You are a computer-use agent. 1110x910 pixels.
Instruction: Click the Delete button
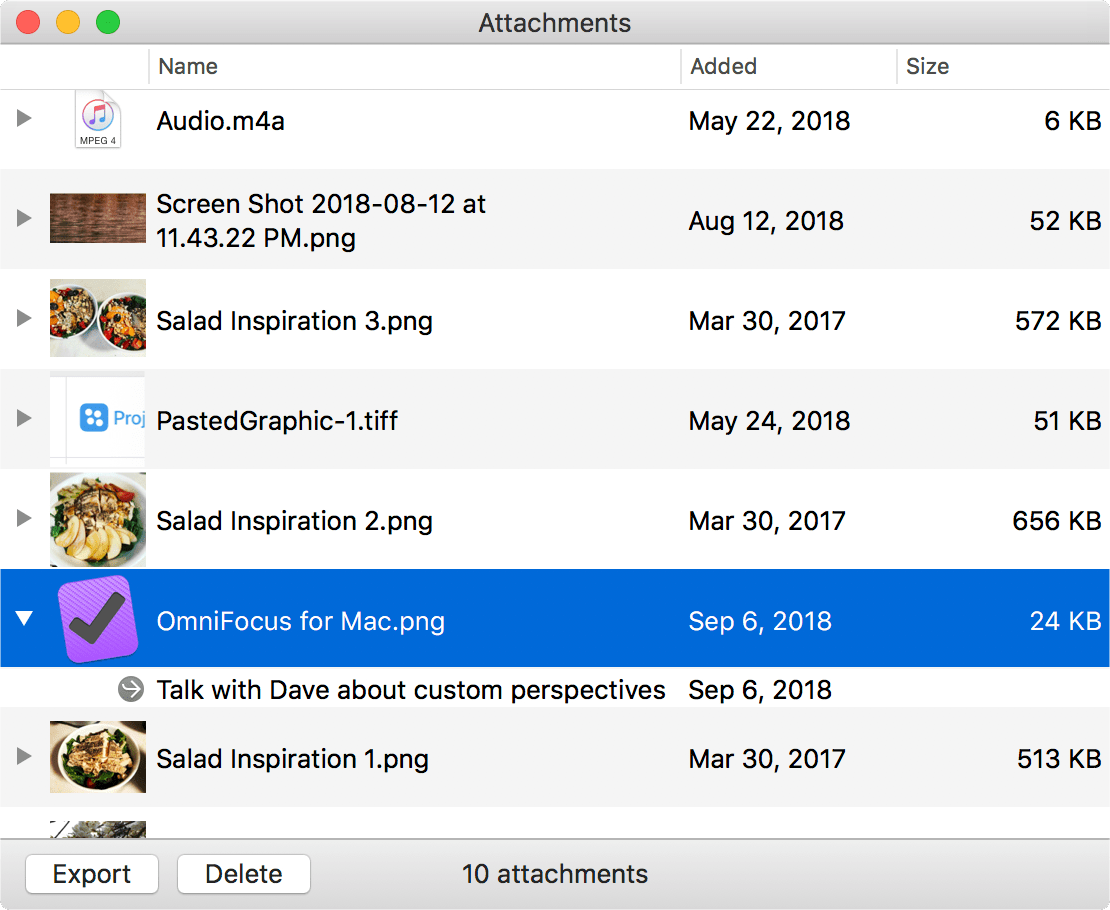244,874
